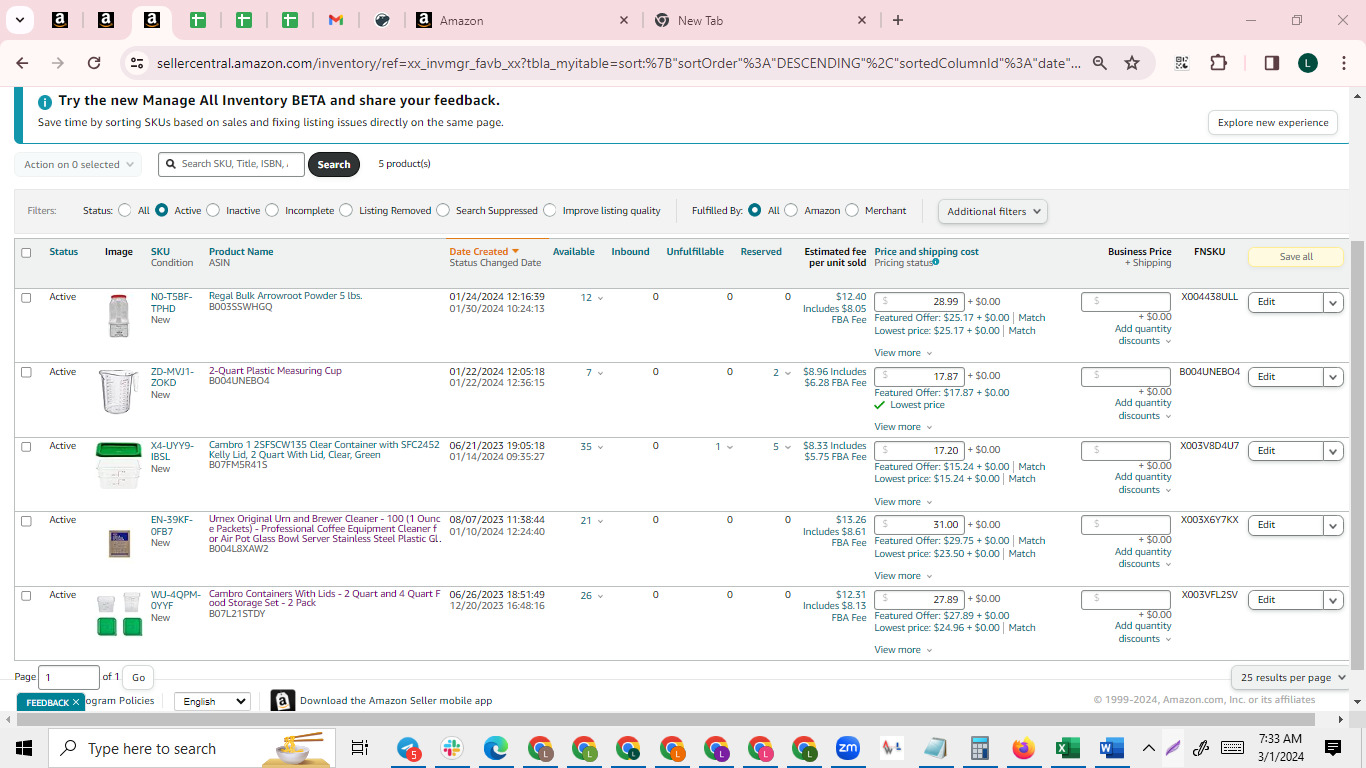Open Slack from the taskbar
Screen dimensions: 1366x768
coord(452,748)
